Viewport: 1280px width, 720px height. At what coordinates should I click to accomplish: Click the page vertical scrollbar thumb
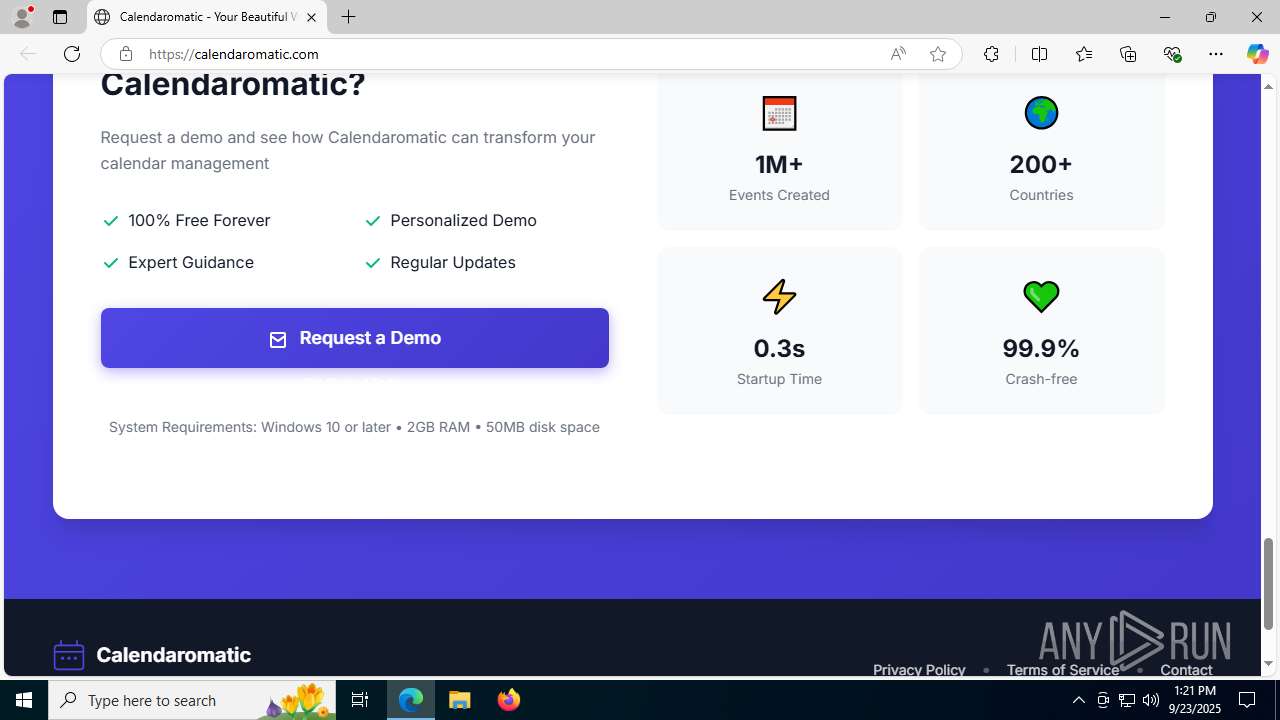(1268, 584)
